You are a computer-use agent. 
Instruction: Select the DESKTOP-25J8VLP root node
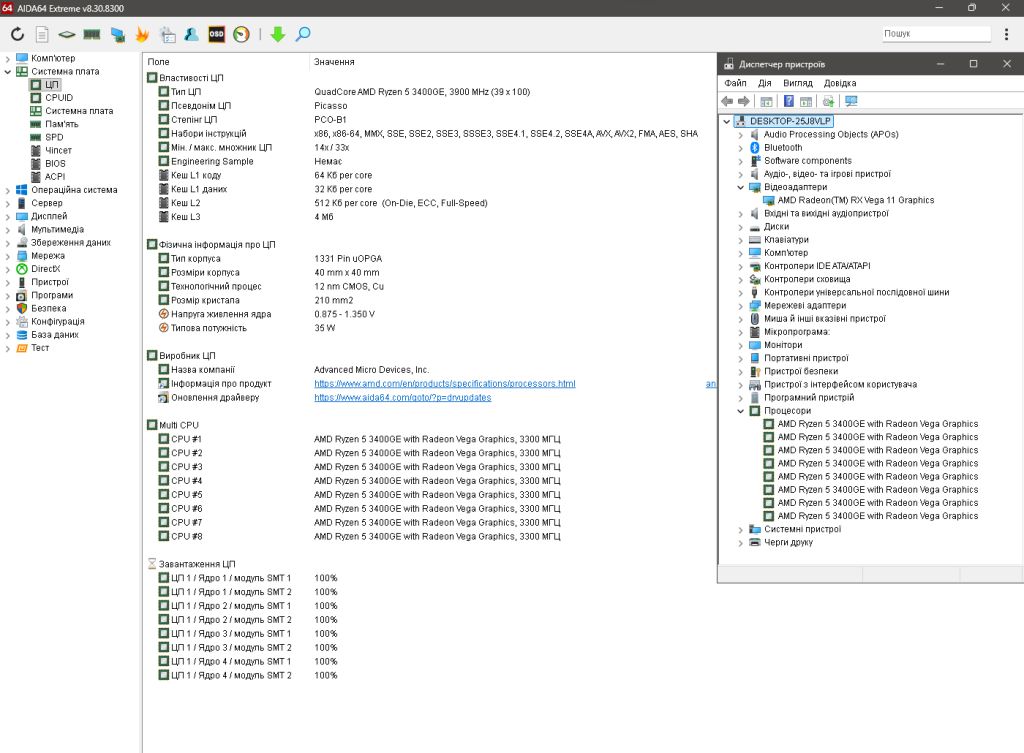[x=790, y=121]
